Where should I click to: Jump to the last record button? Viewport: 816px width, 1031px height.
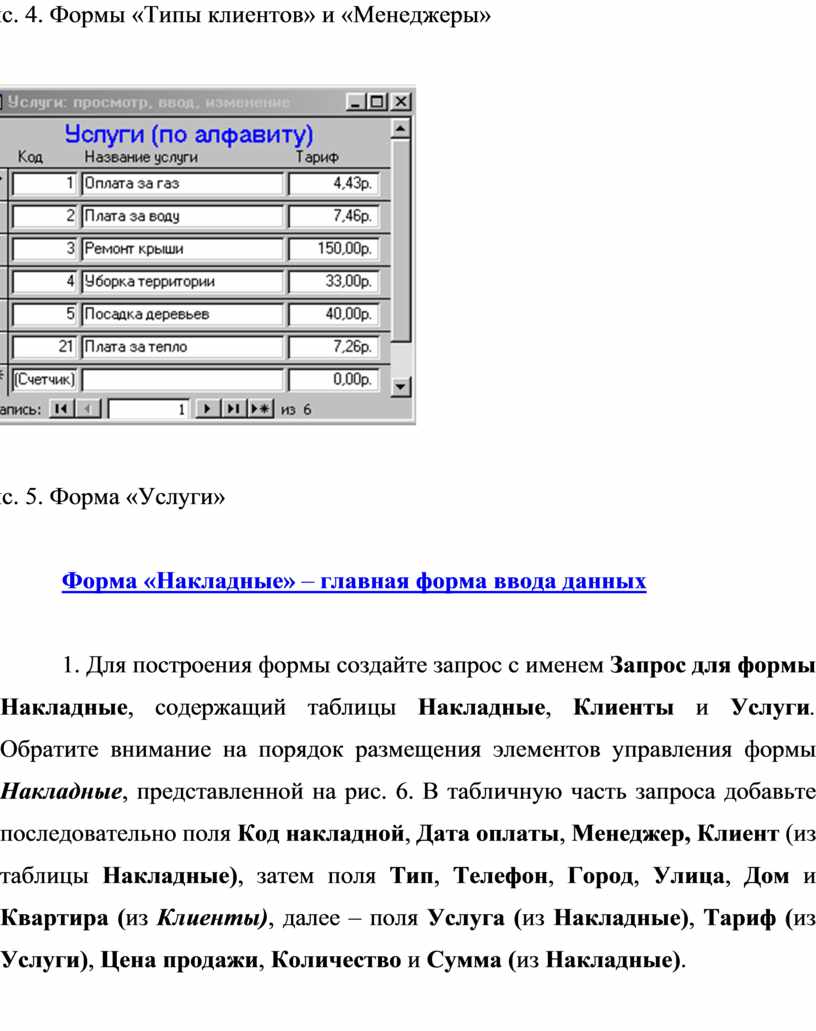232,409
